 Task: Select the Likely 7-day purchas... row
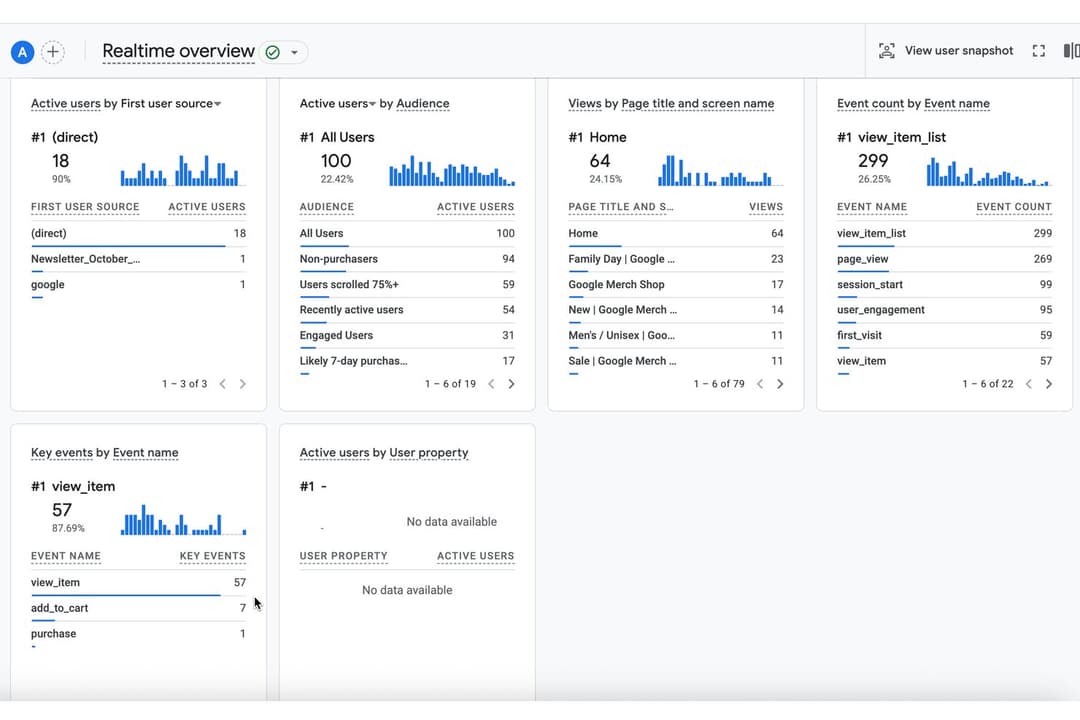pyautogui.click(x=407, y=361)
